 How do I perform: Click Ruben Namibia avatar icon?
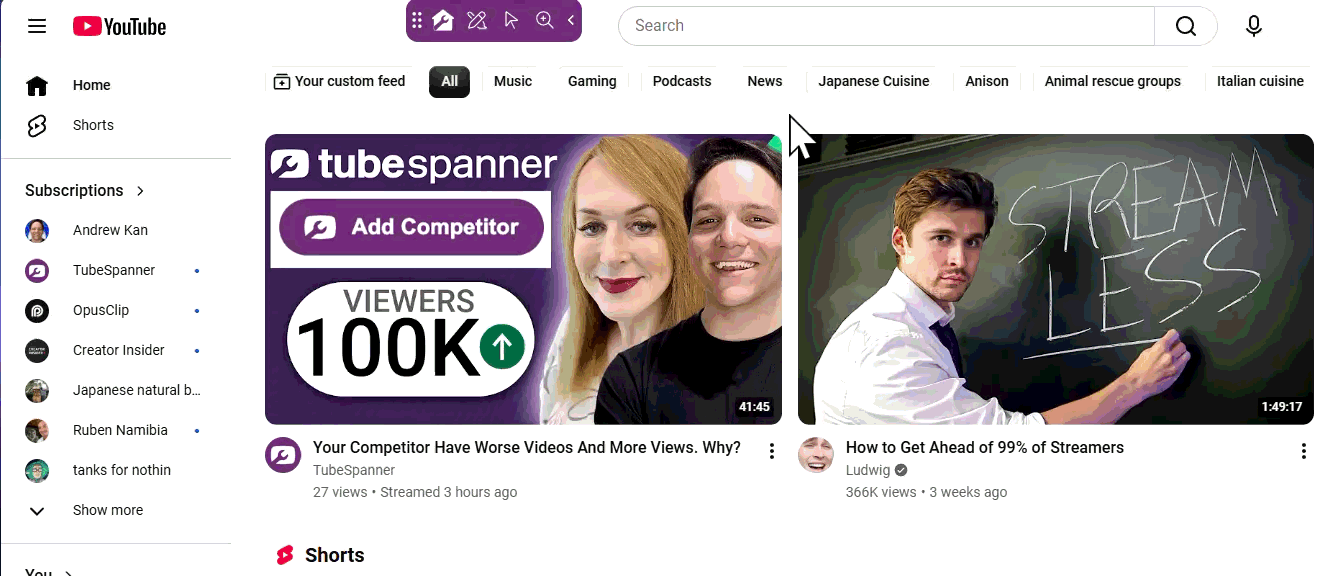click(37, 431)
